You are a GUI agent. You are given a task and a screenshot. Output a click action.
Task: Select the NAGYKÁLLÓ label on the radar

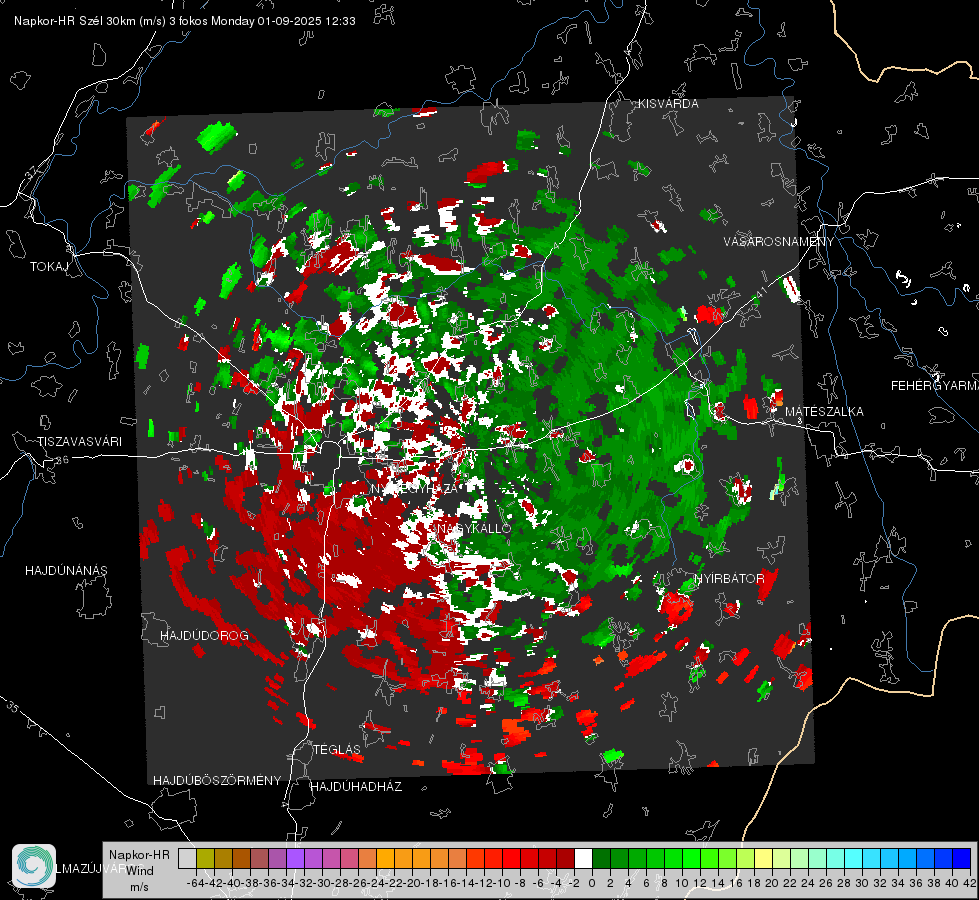coord(473,528)
